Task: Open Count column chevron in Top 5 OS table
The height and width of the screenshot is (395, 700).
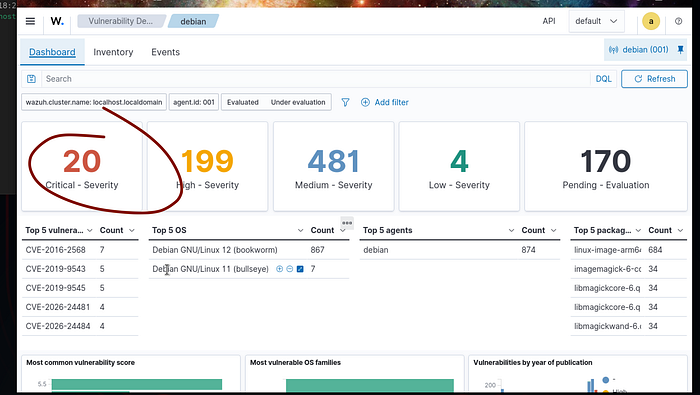Action: (x=343, y=230)
